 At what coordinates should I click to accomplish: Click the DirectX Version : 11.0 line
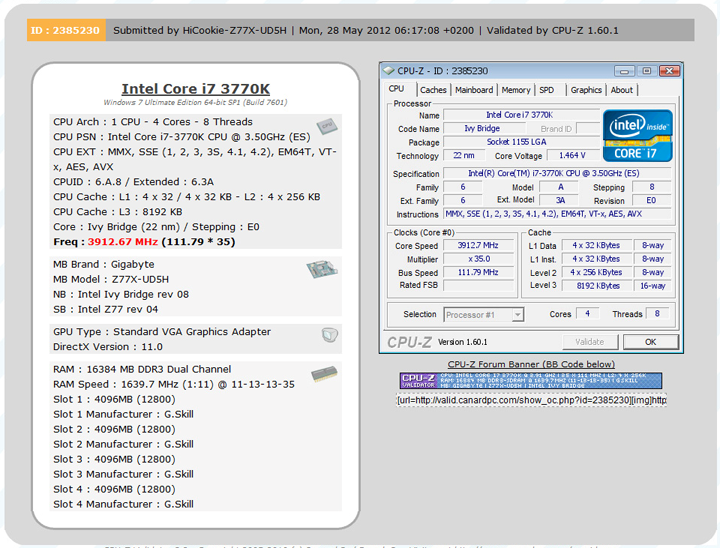click(108, 347)
